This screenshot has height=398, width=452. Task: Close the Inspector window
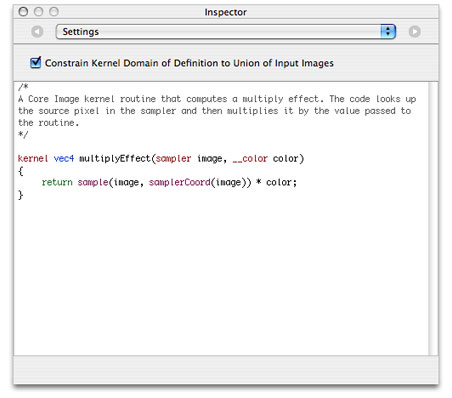(x=23, y=12)
